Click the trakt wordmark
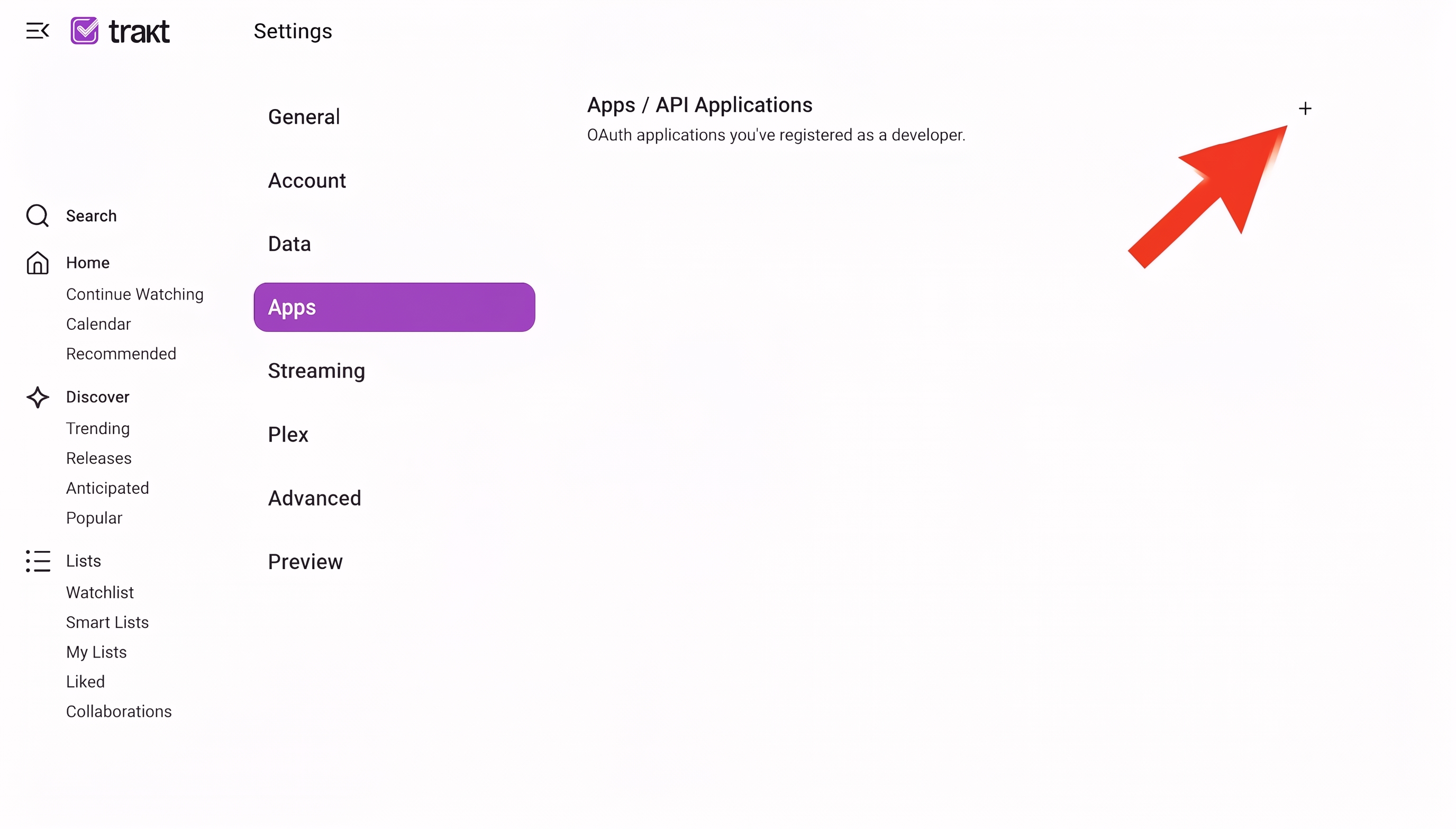The width and height of the screenshot is (1456, 829). tap(139, 32)
